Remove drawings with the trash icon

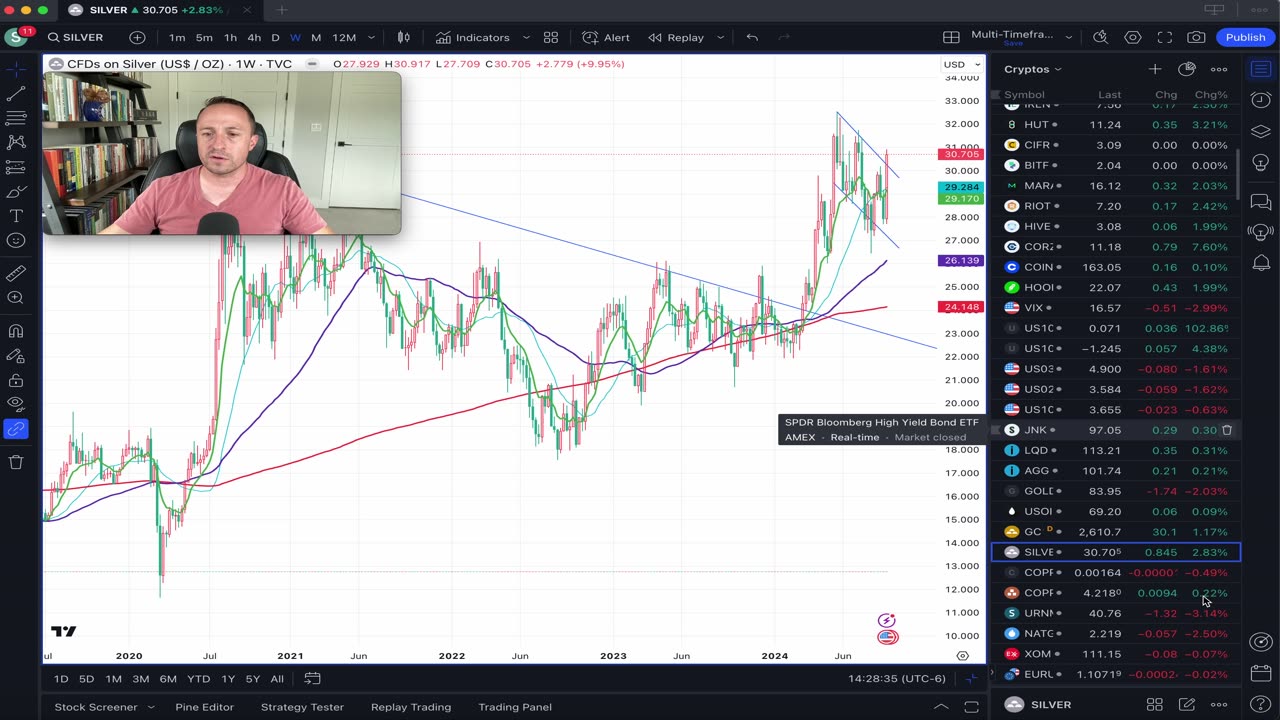click(x=16, y=462)
